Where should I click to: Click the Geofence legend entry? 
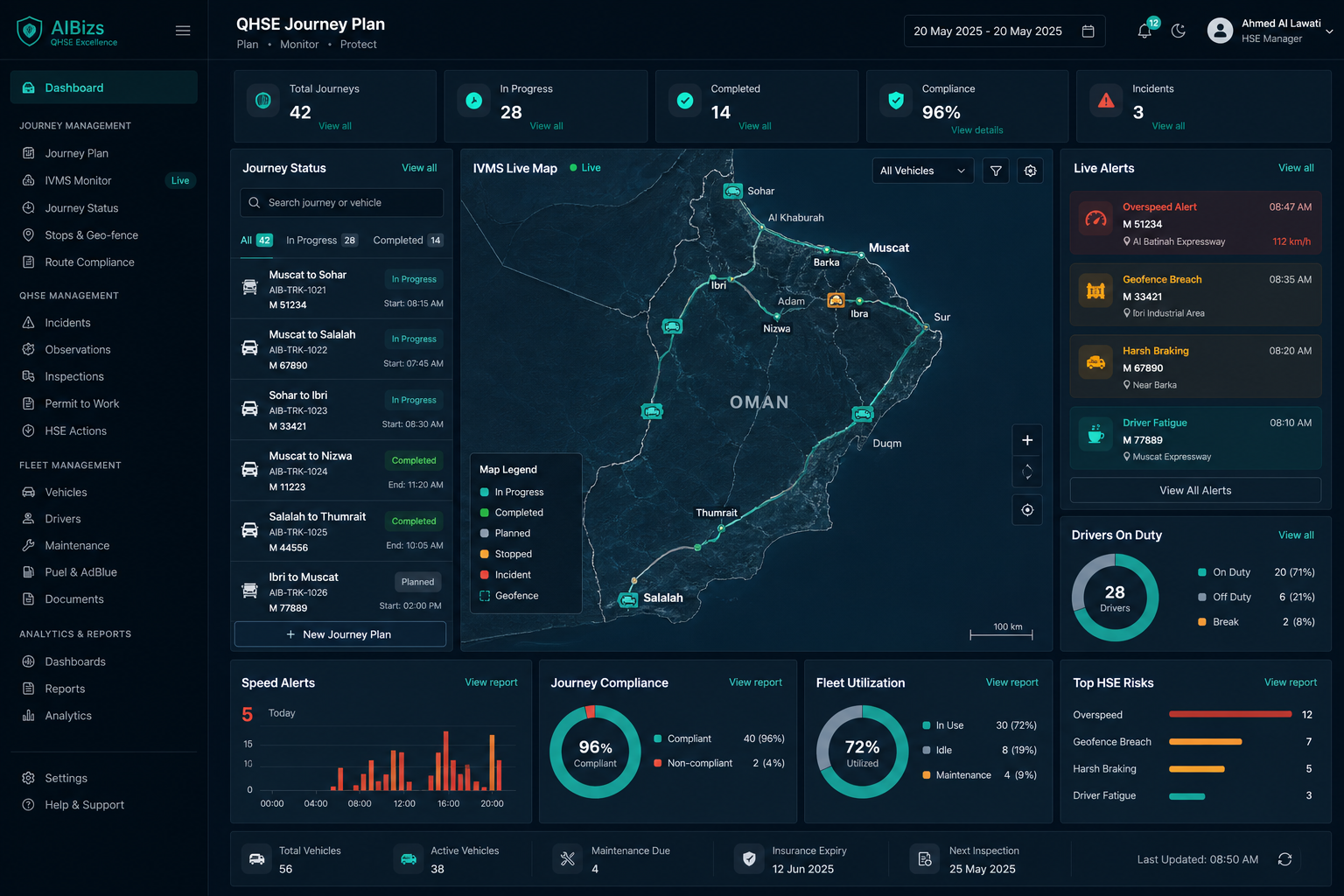point(508,596)
